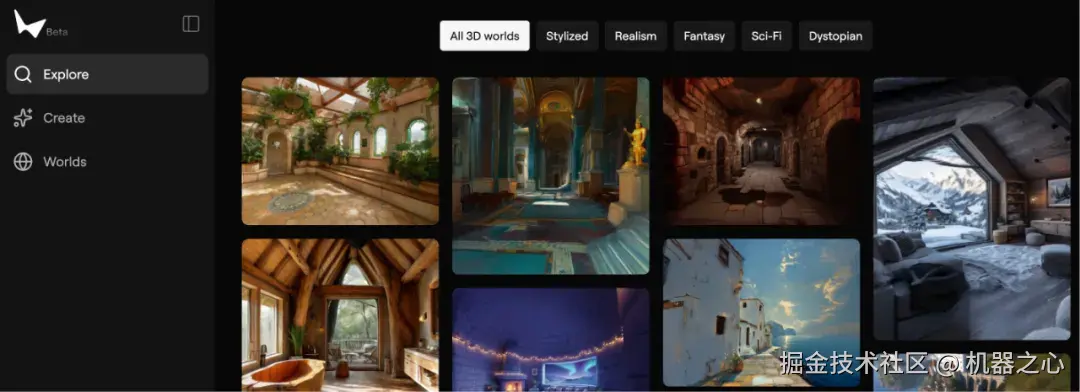
Task: Open the Worlds sidebar item
Action: coord(107,162)
